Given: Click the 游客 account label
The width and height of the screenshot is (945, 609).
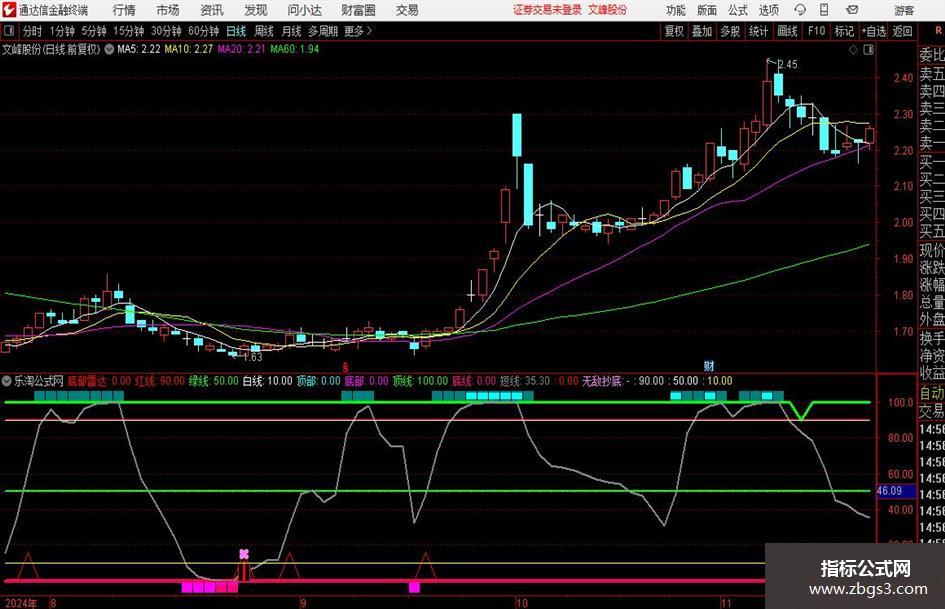Looking at the screenshot, I should click(x=904, y=10).
